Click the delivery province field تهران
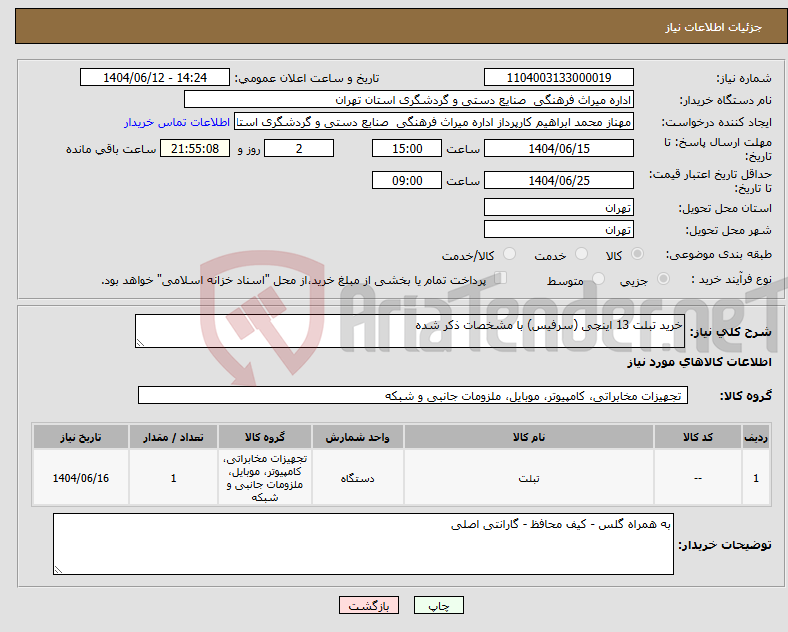 (x=559, y=207)
